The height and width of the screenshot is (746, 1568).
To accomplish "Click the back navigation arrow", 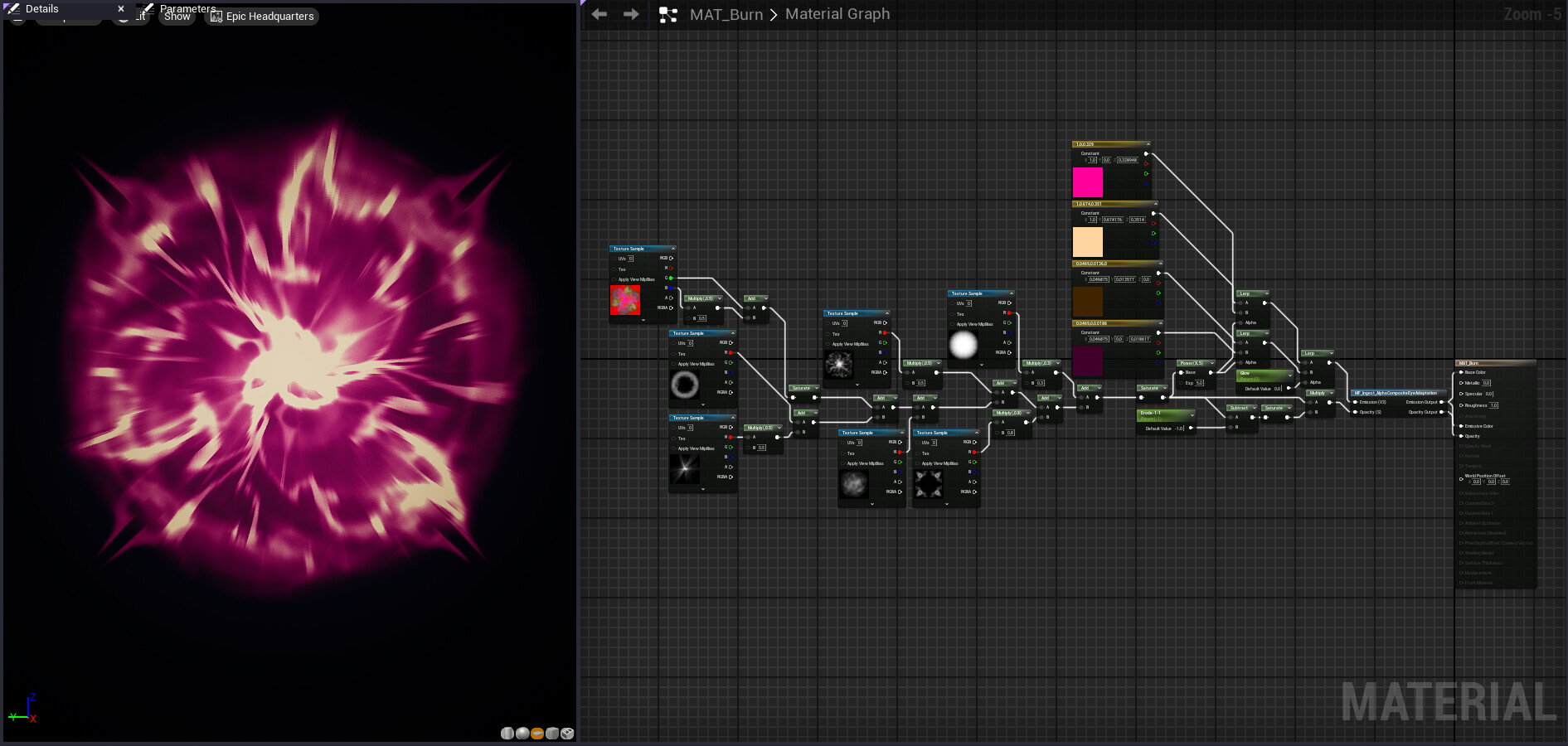I will pos(600,14).
